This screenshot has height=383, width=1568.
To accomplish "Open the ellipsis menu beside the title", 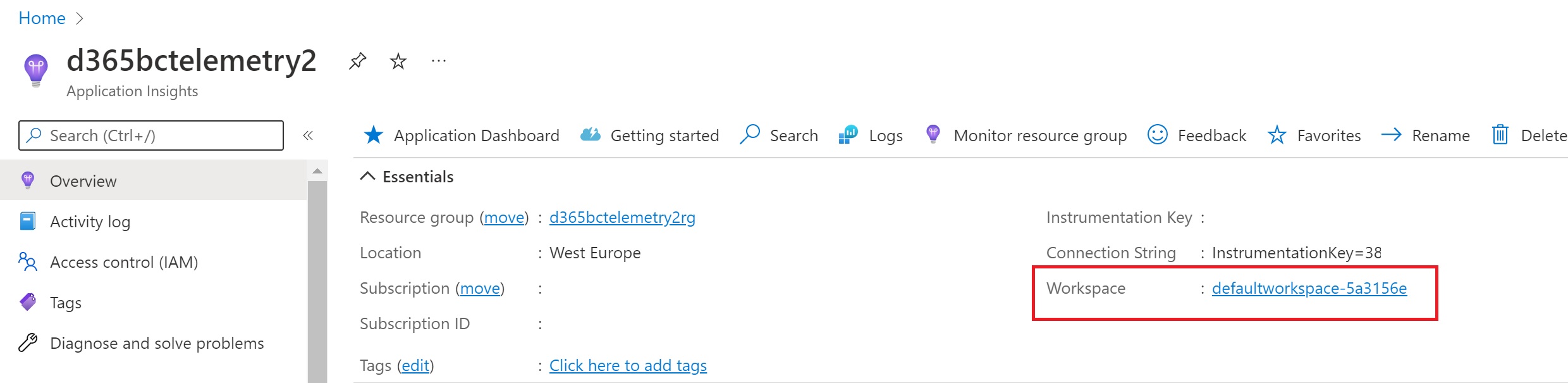I will click(x=438, y=61).
